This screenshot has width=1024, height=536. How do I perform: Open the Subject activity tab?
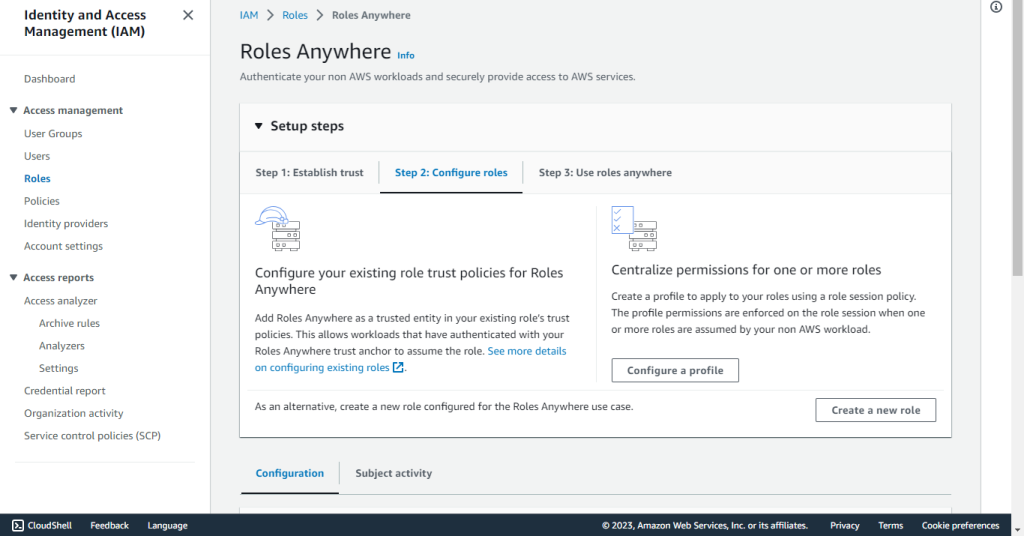(x=393, y=473)
